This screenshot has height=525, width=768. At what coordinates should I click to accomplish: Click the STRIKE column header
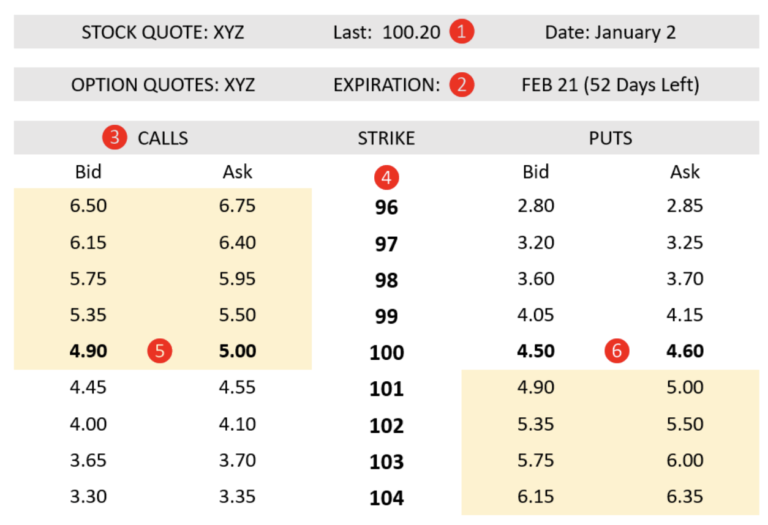pyautogui.click(x=386, y=138)
